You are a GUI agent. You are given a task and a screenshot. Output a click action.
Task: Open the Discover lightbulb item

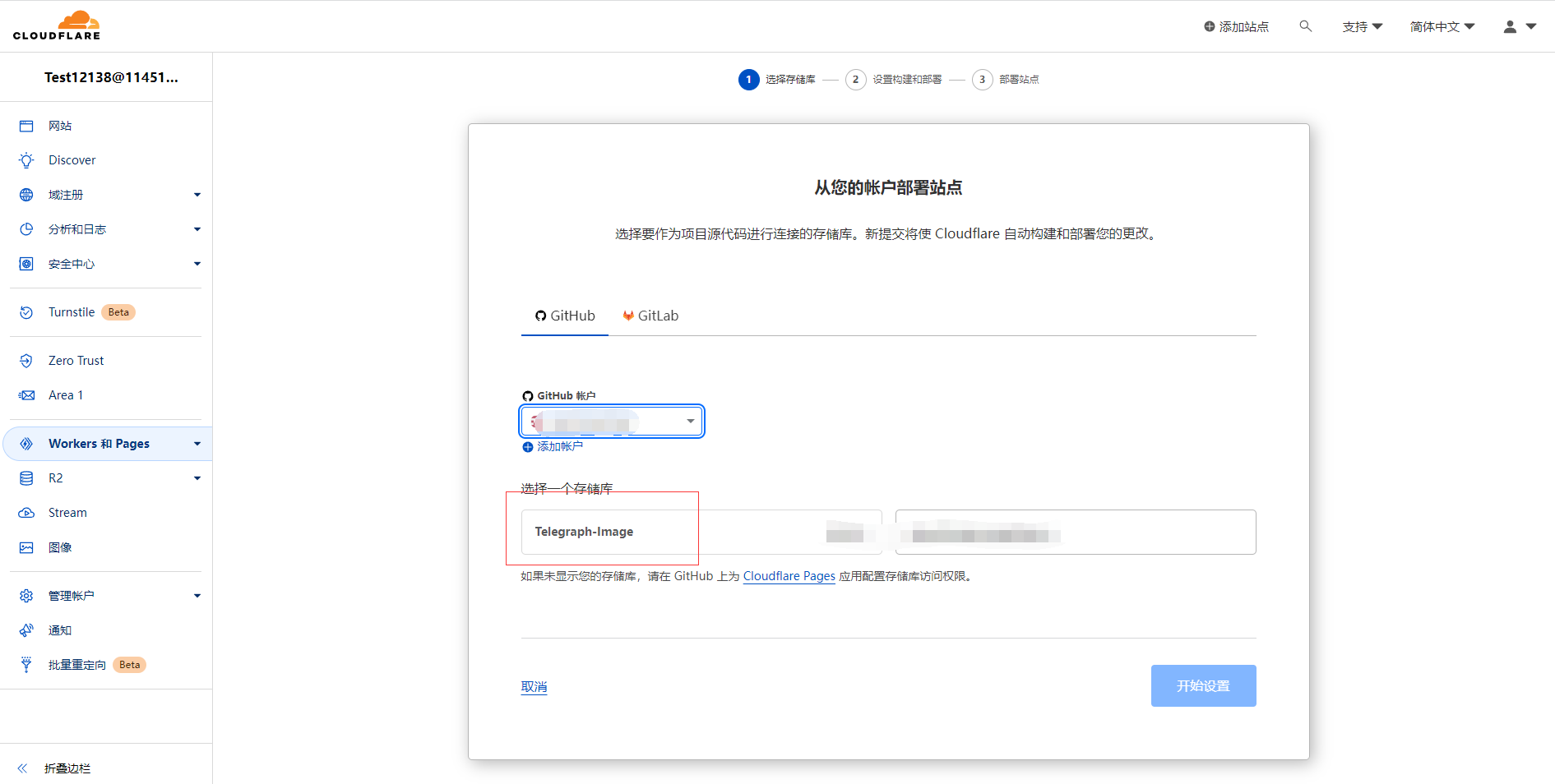[72, 160]
